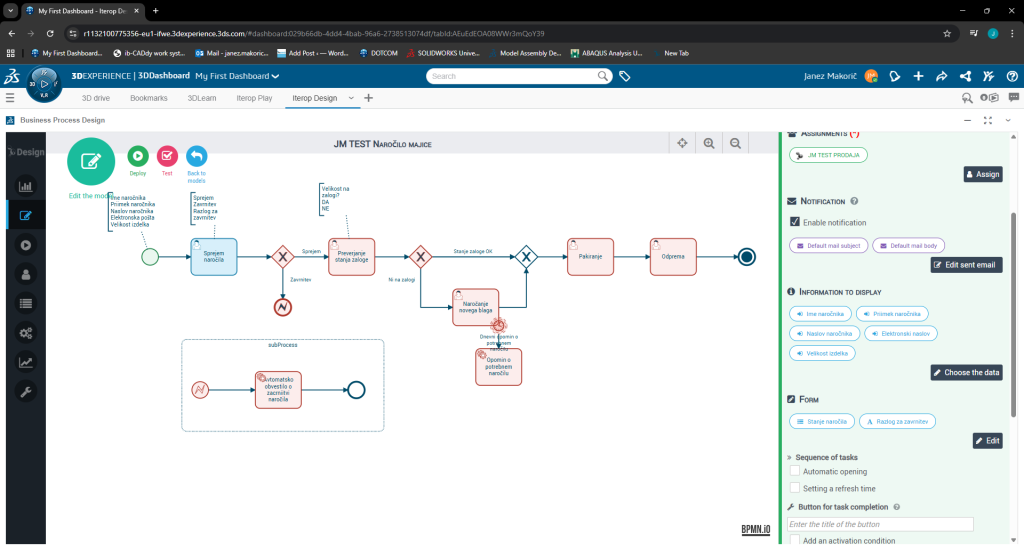Click the Edit sent email button
Image resolution: width=1024 pixels, height=550 pixels.
pyautogui.click(x=965, y=265)
